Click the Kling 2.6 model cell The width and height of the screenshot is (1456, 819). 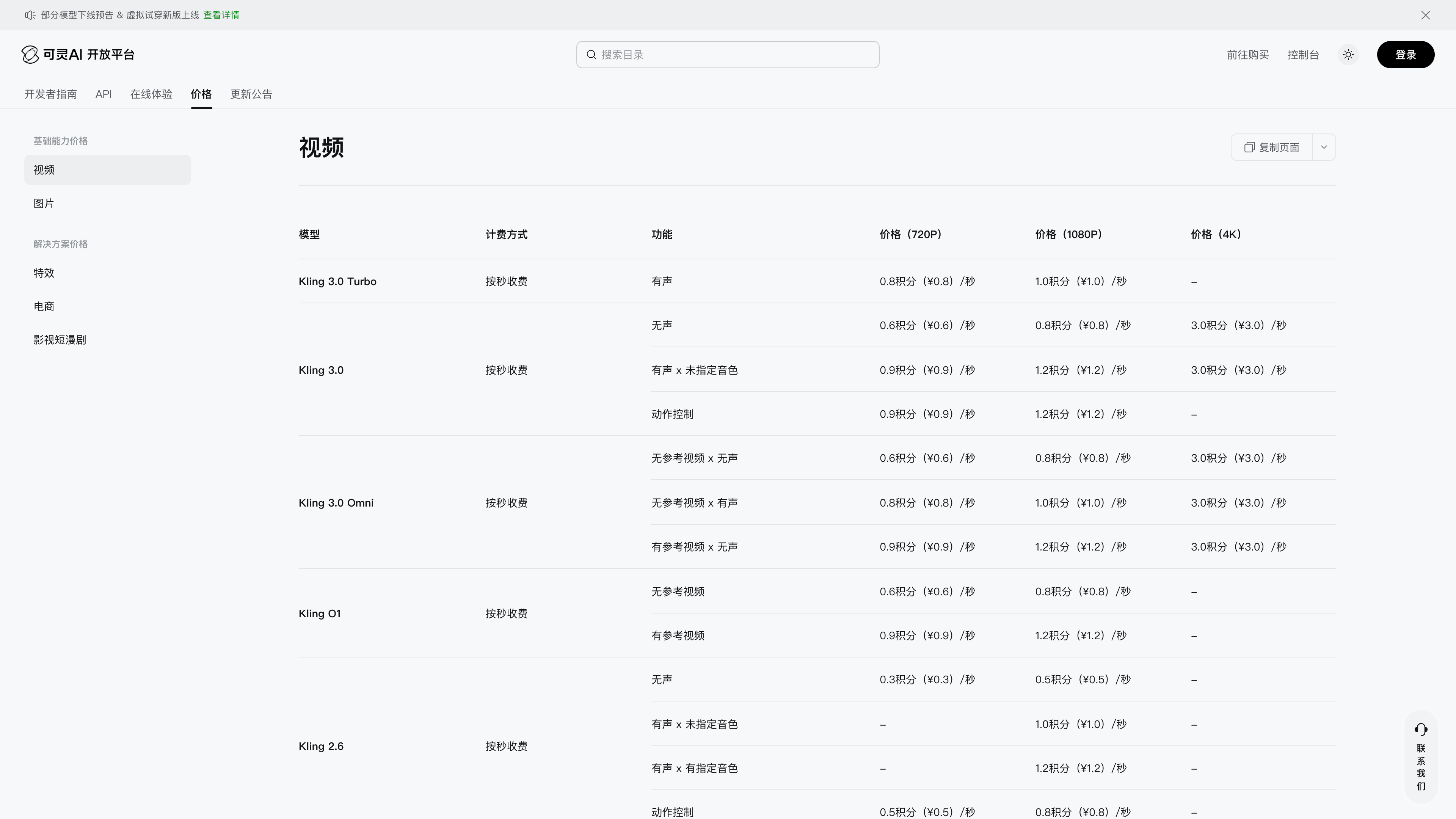321,747
